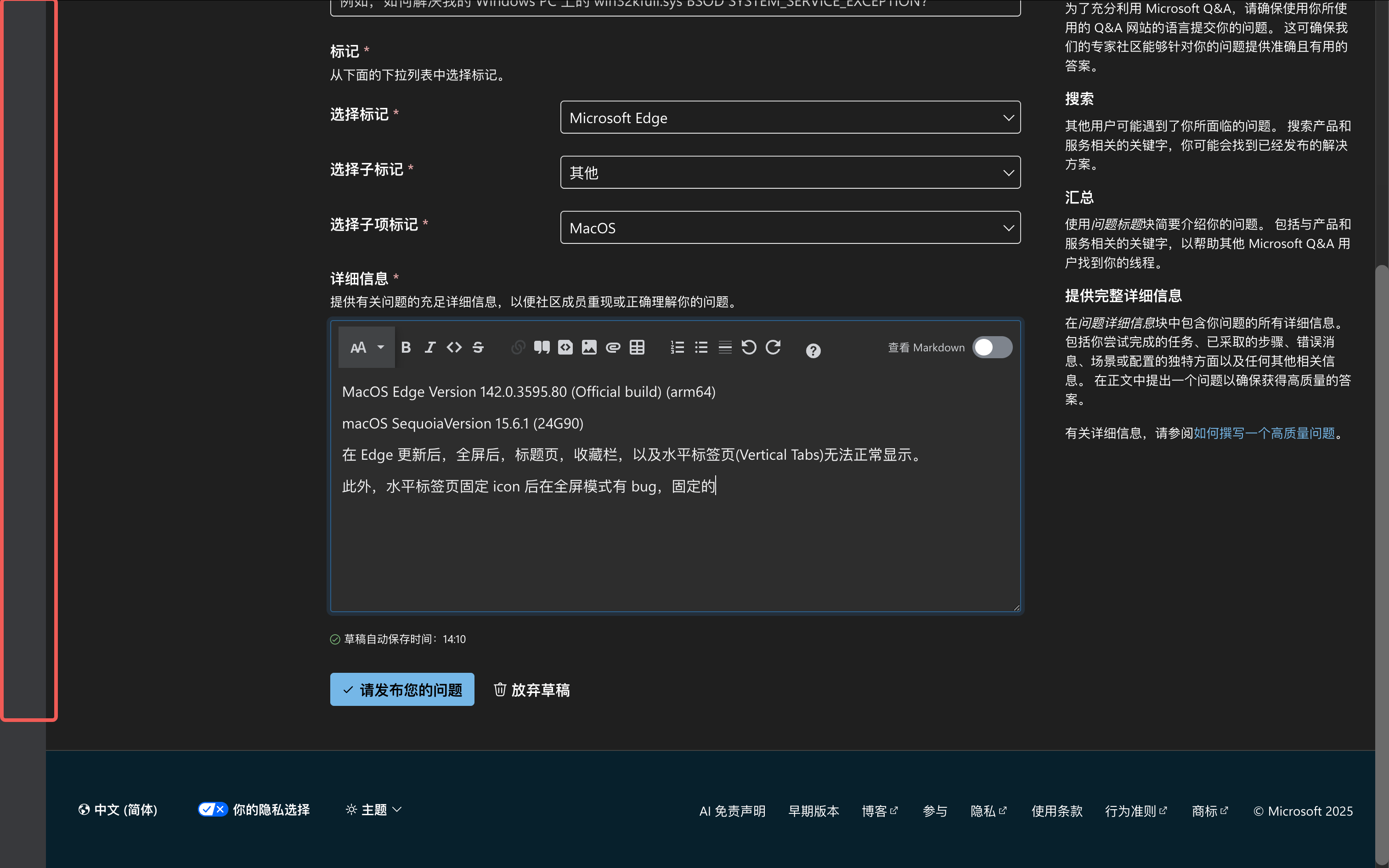Attach a file with paperclip icon
The width and height of the screenshot is (1389, 868).
(x=613, y=347)
